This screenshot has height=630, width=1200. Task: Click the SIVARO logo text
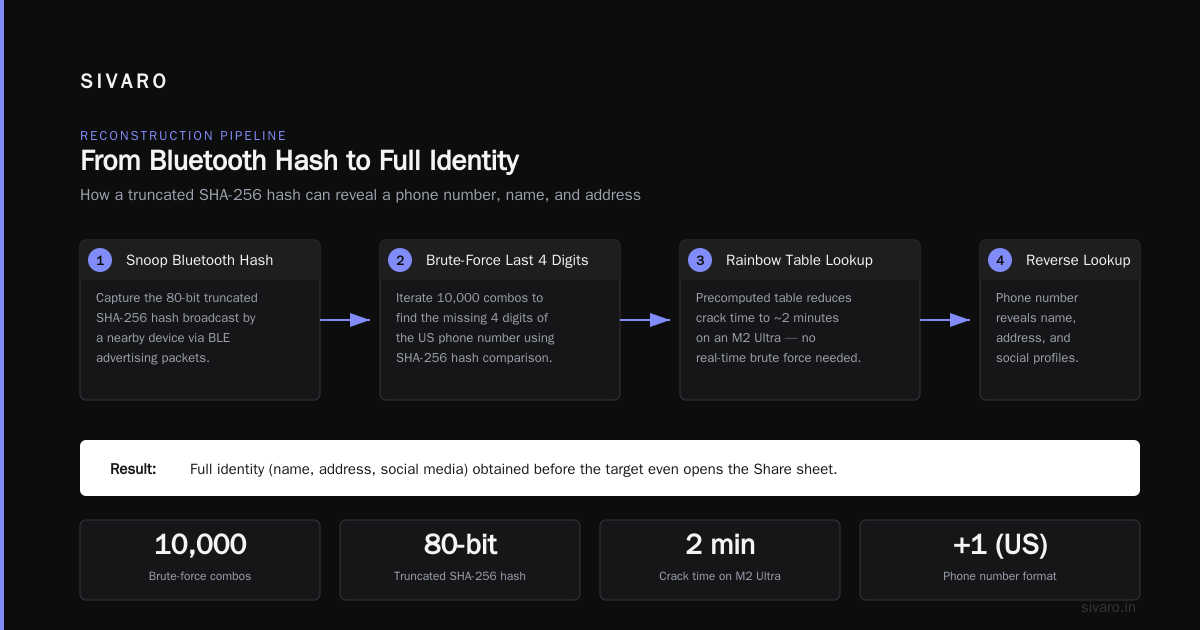tap(124, 82)
